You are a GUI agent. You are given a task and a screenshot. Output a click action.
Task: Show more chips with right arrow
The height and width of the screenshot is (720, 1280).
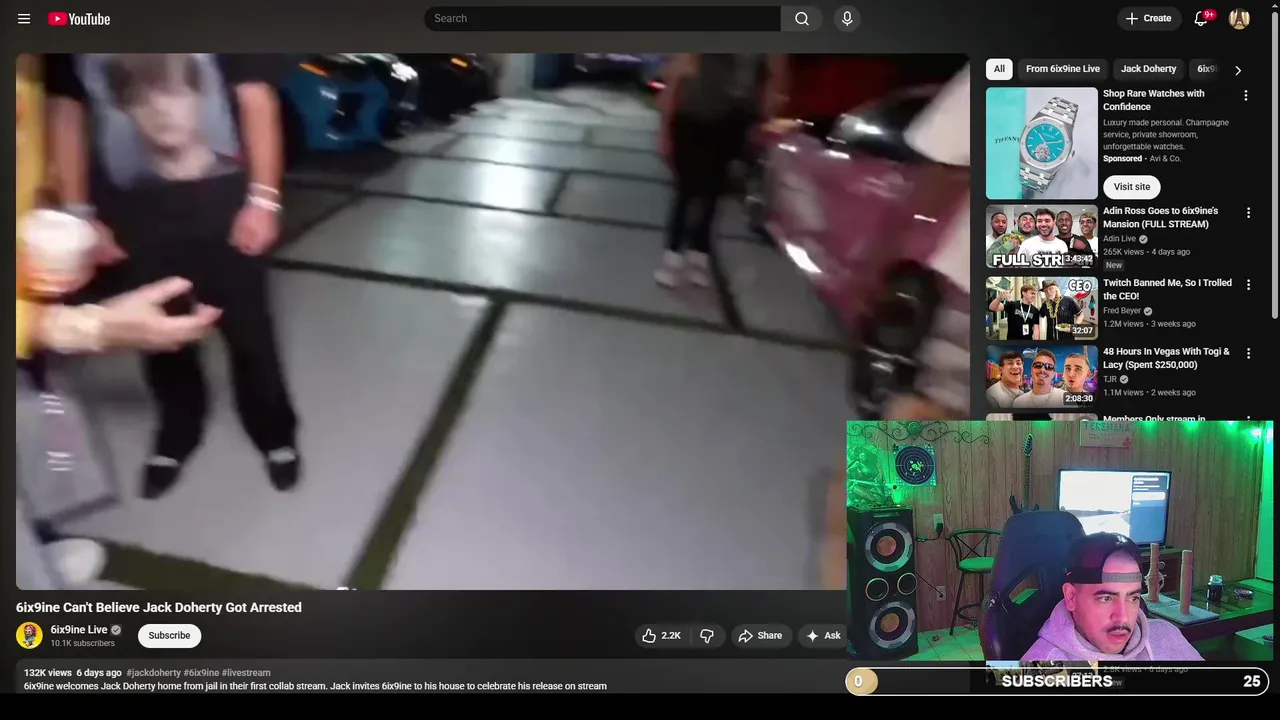[x=1238, y=70]
